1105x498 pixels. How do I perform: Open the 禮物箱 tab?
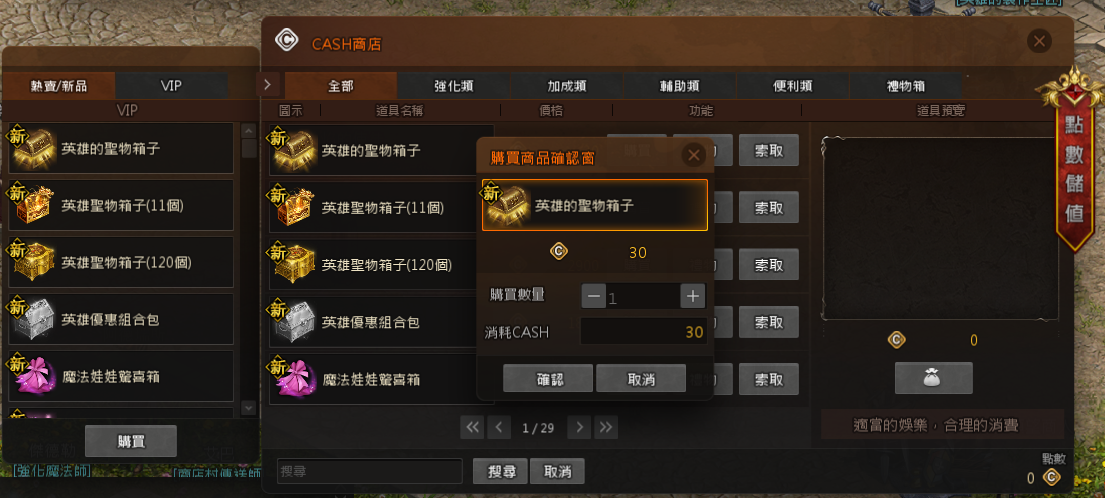point(906,86)
